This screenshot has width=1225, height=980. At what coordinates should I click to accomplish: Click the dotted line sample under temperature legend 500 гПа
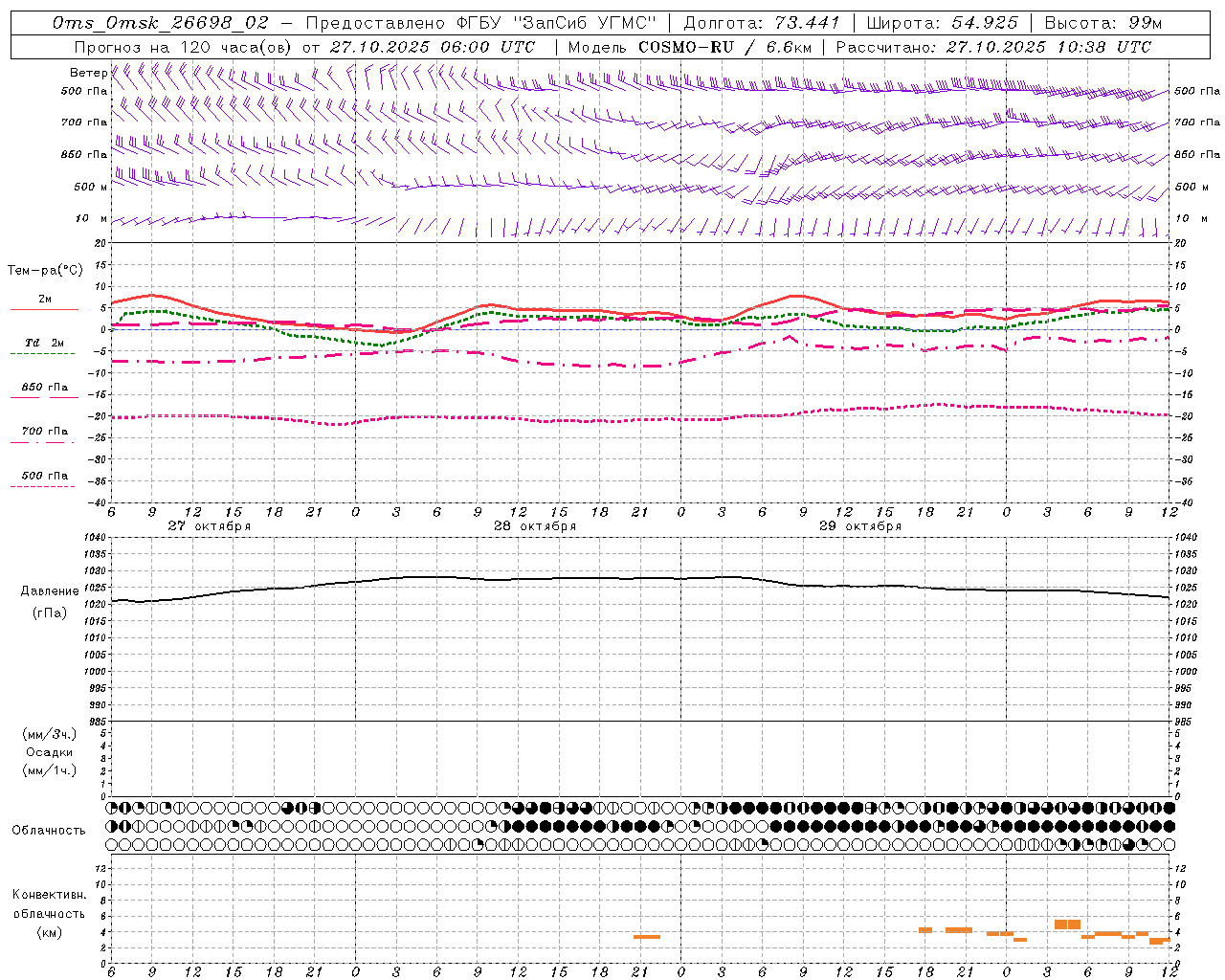coord(42,487)
